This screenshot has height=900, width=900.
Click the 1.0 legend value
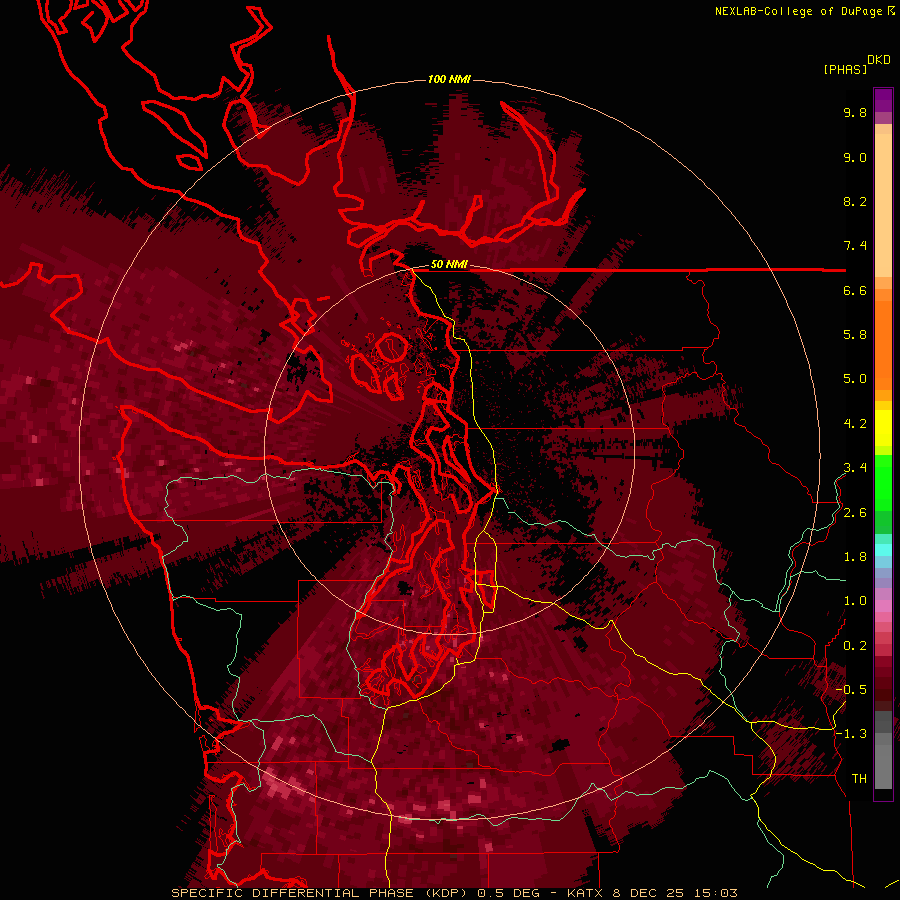[x=855, y=601]
